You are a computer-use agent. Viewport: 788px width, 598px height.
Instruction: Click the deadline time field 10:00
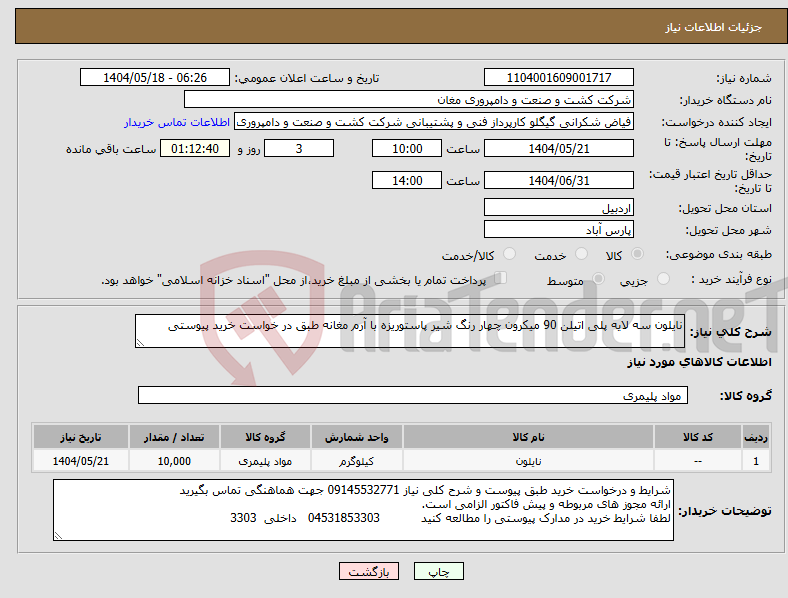tap(407, 148)
